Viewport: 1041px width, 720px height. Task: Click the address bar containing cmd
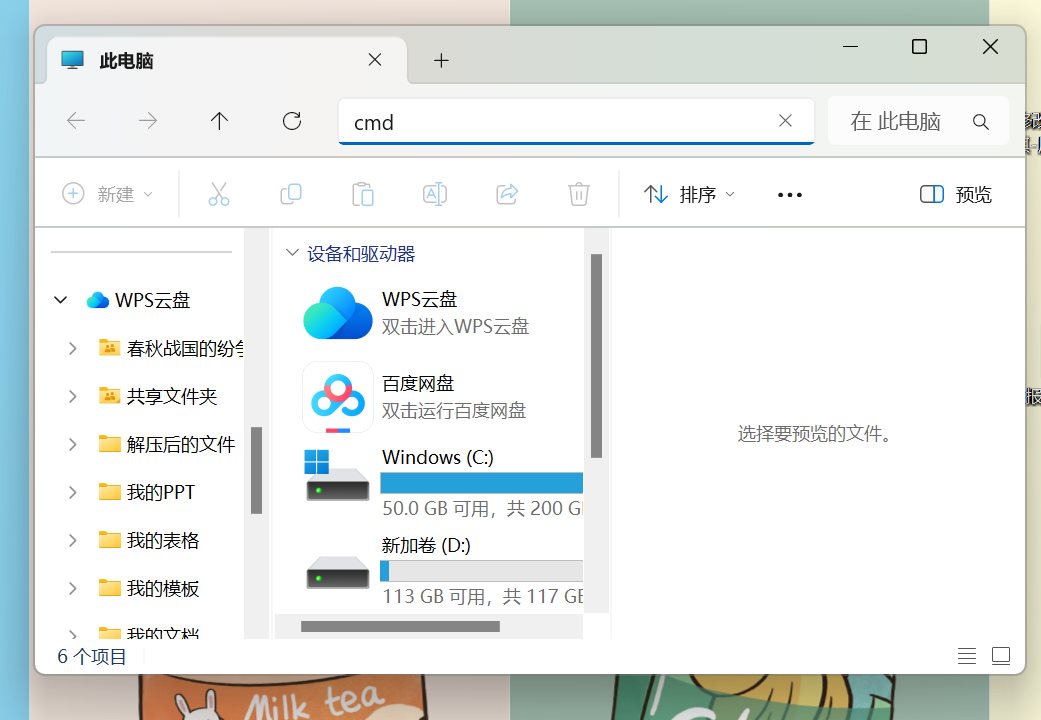pyautogui.click(x=576, y=122)
